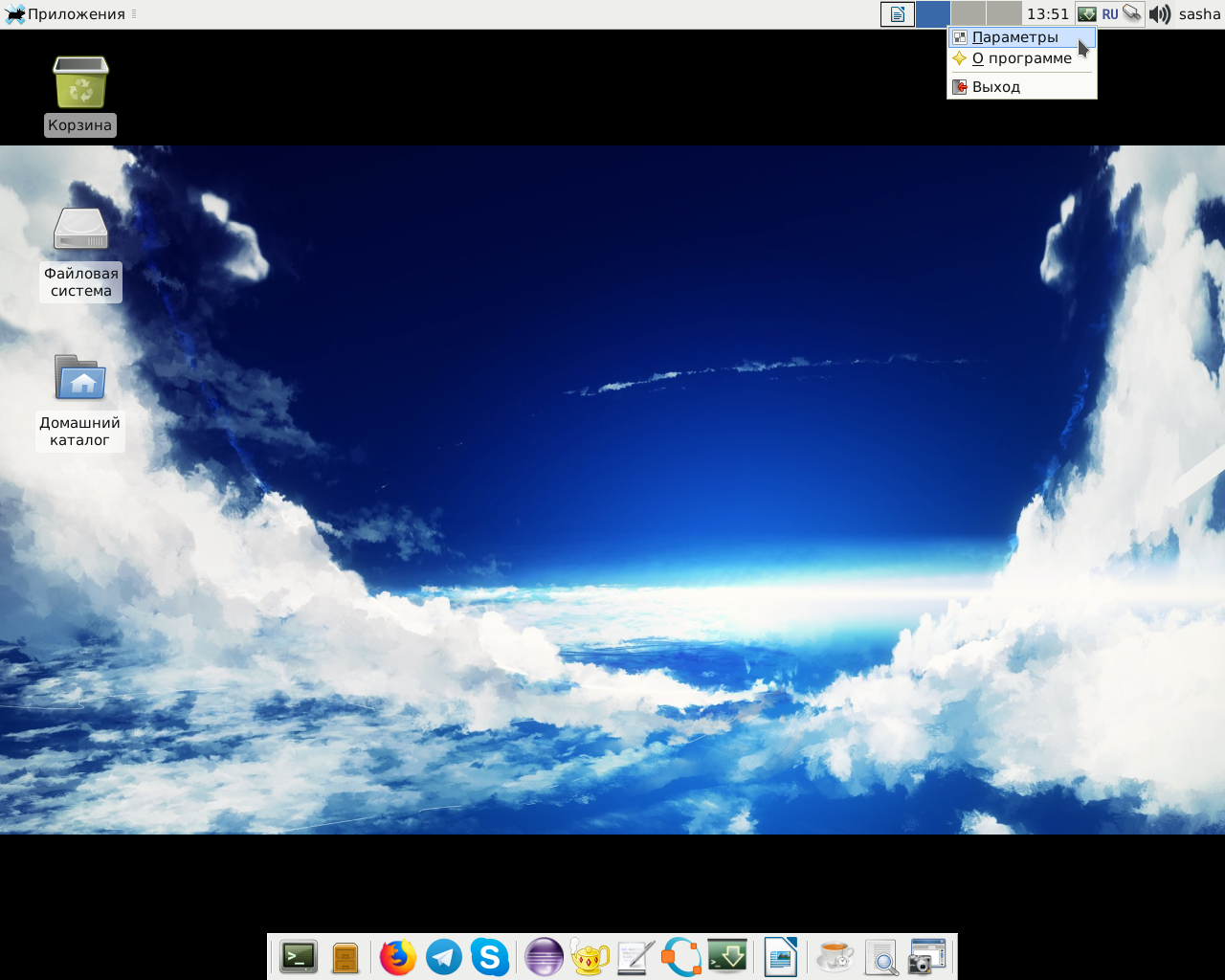Open the magic lamp application icon
The image size is (1225, 980).
590,957
